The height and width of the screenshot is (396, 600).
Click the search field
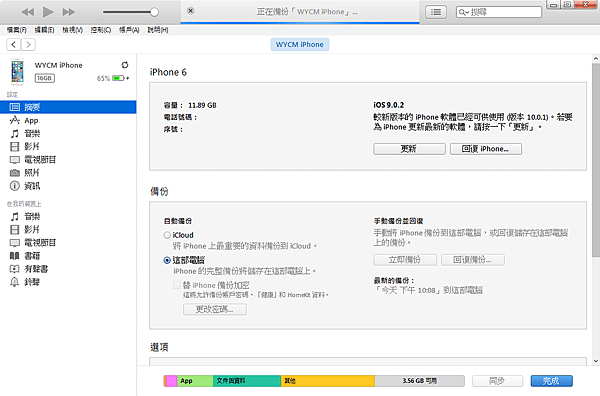point(499,12)
